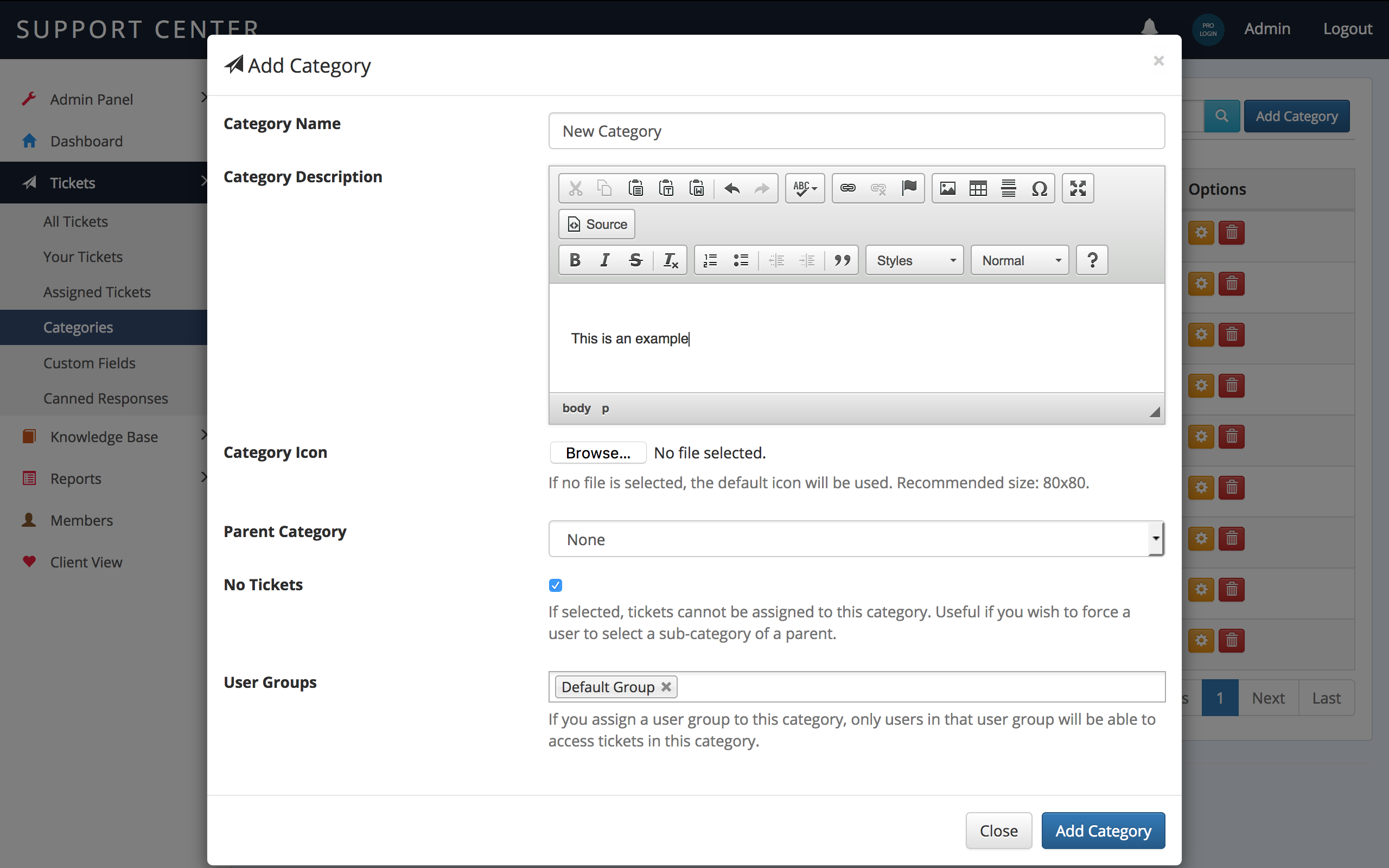This screenshot has height=868, width=1389.
Task: Maximize the editor with fullscreen icon
Action: (1078, 188)
